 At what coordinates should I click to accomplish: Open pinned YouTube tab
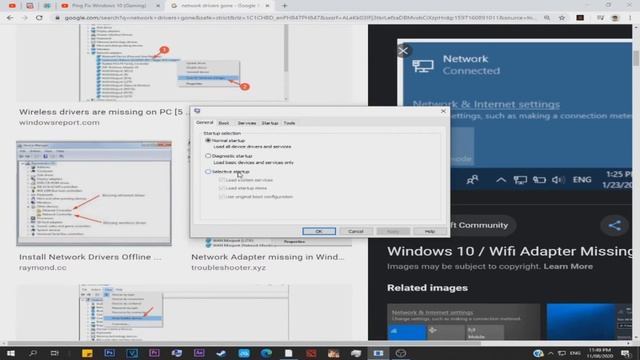pyautogui.click(x=12, y=6)
